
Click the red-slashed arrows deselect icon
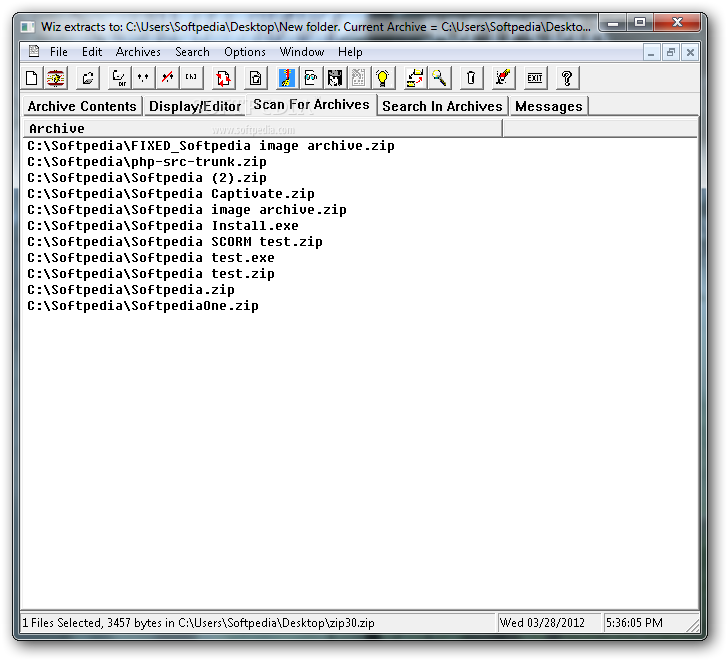[x=167, y=78]
